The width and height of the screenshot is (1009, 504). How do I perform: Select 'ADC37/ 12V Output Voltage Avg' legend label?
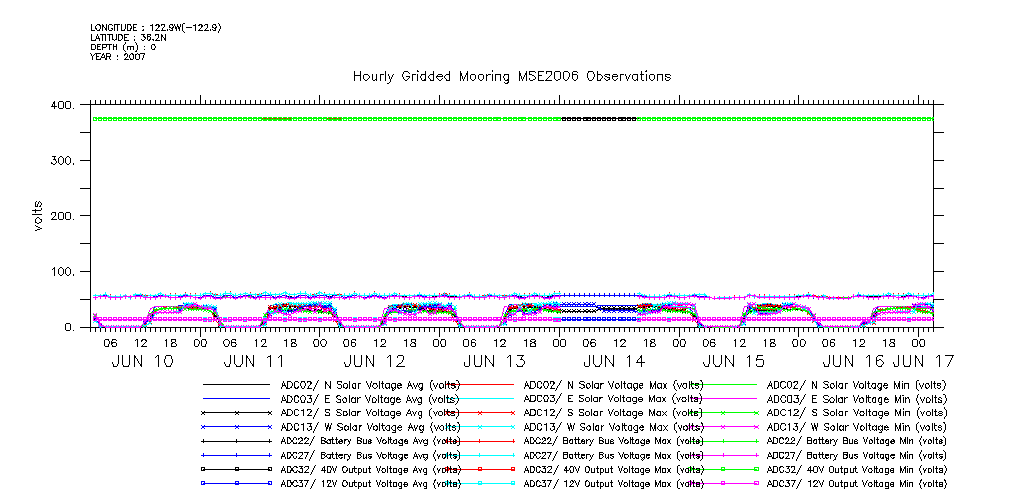tap(370, 482)
